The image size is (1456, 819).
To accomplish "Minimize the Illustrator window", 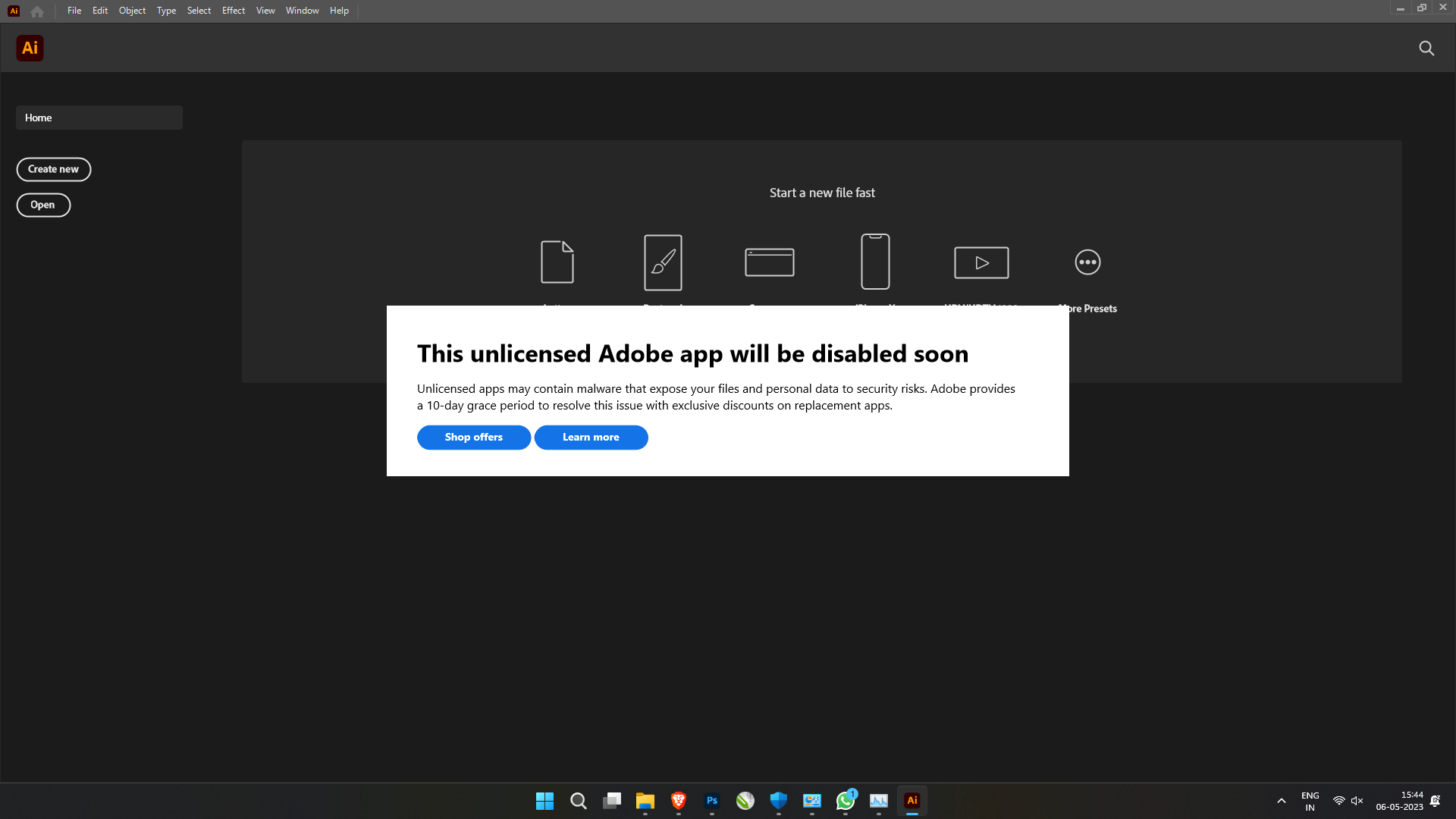I will [1401, 8].
